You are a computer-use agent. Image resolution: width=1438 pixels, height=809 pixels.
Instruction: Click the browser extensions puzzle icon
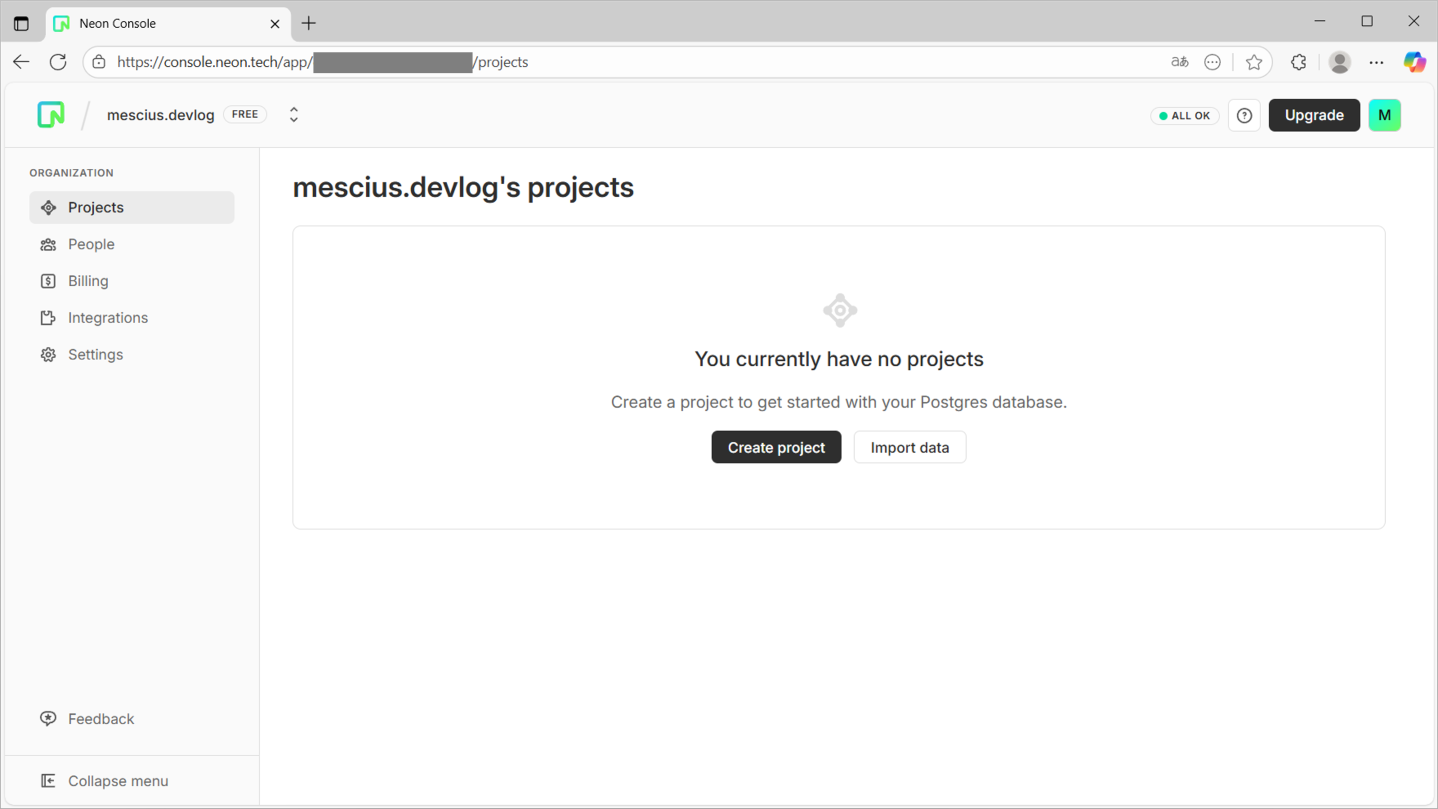[x=1298, y=62]
